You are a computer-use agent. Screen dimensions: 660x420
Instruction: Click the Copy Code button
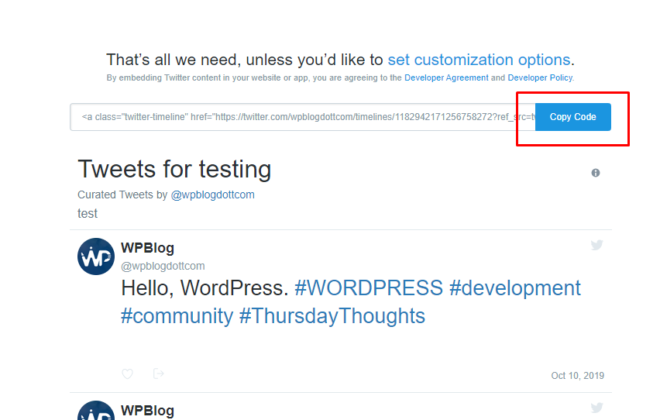coord(572,117)
